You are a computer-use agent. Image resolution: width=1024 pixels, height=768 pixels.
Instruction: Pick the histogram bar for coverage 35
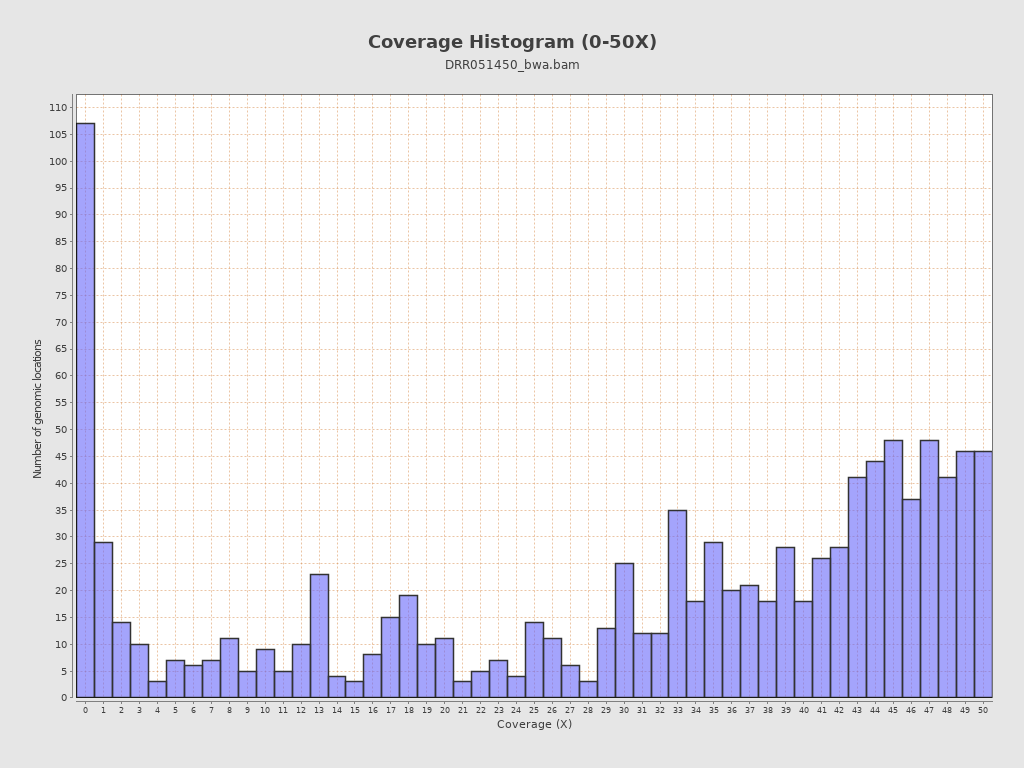(714, 620)
